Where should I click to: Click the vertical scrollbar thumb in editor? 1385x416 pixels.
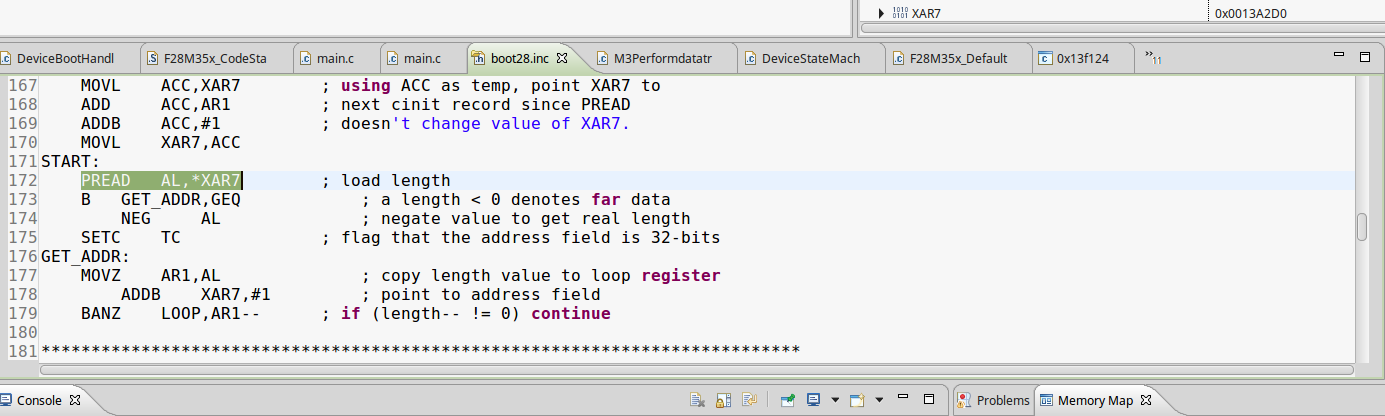(x=1362, y=227)
